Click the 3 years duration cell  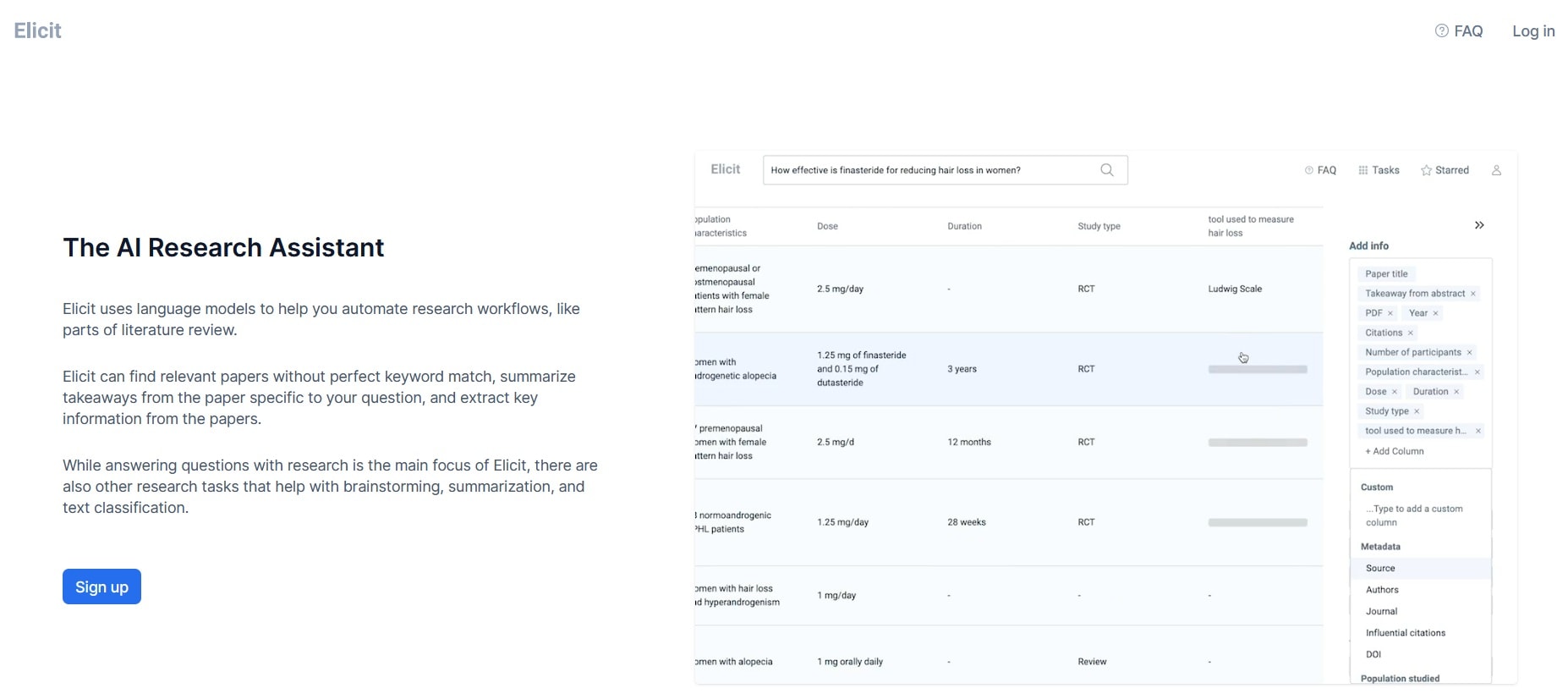(x=962, y=369)
